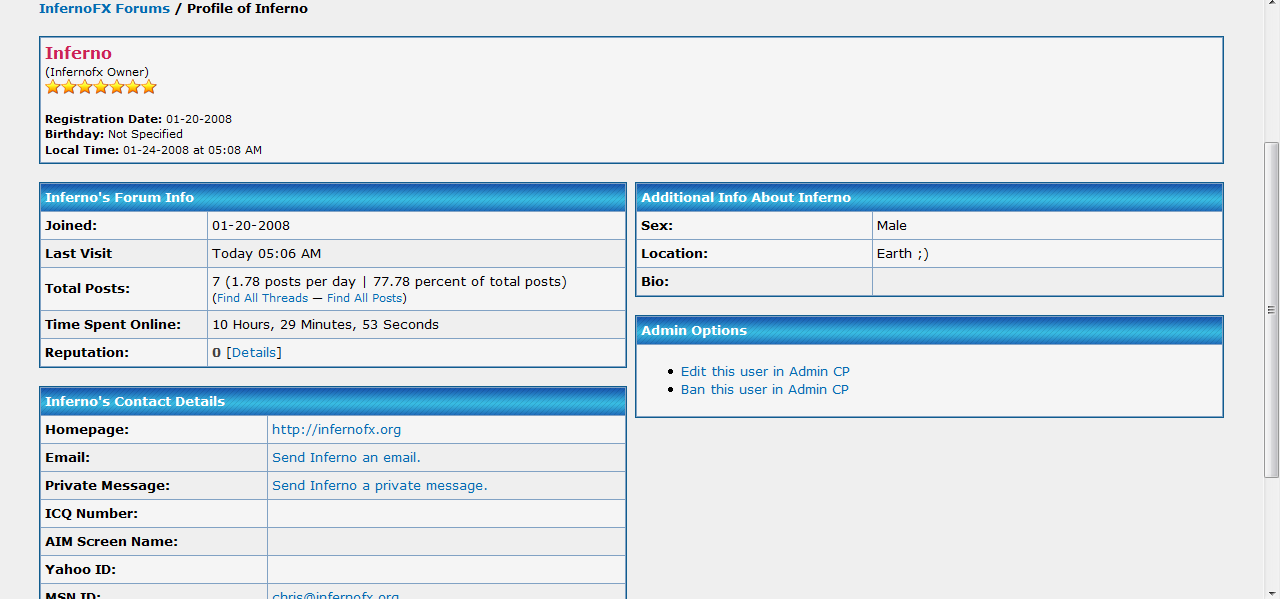Click the vertical scrollbar thumb
The width and height of the screenshot is (1280, 599).
coord(1271,309)
